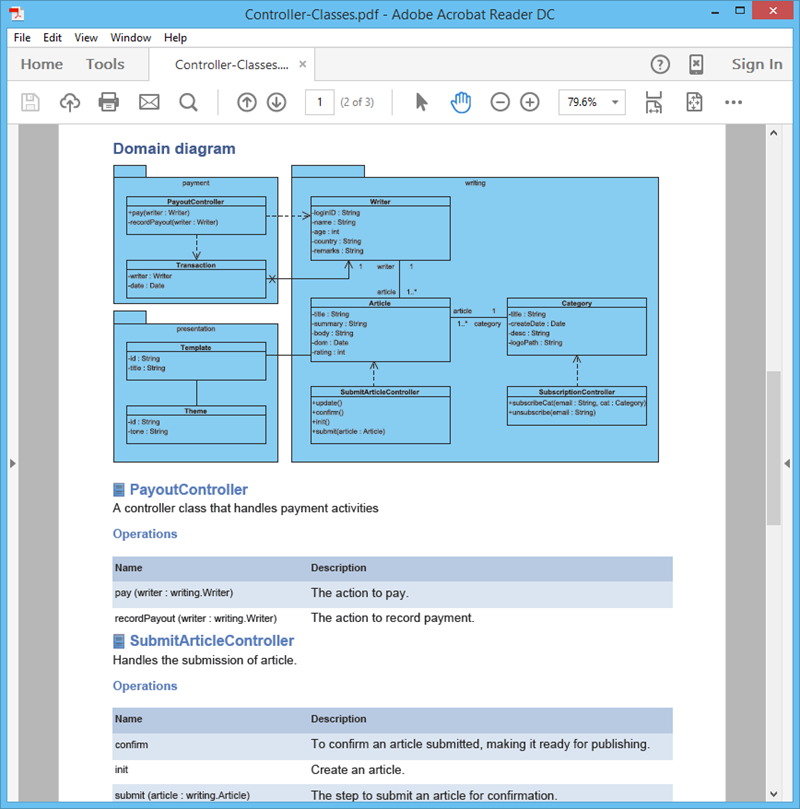Click the cloud upload icon
This screenshot has height=809, width=800.
(70, 102)
